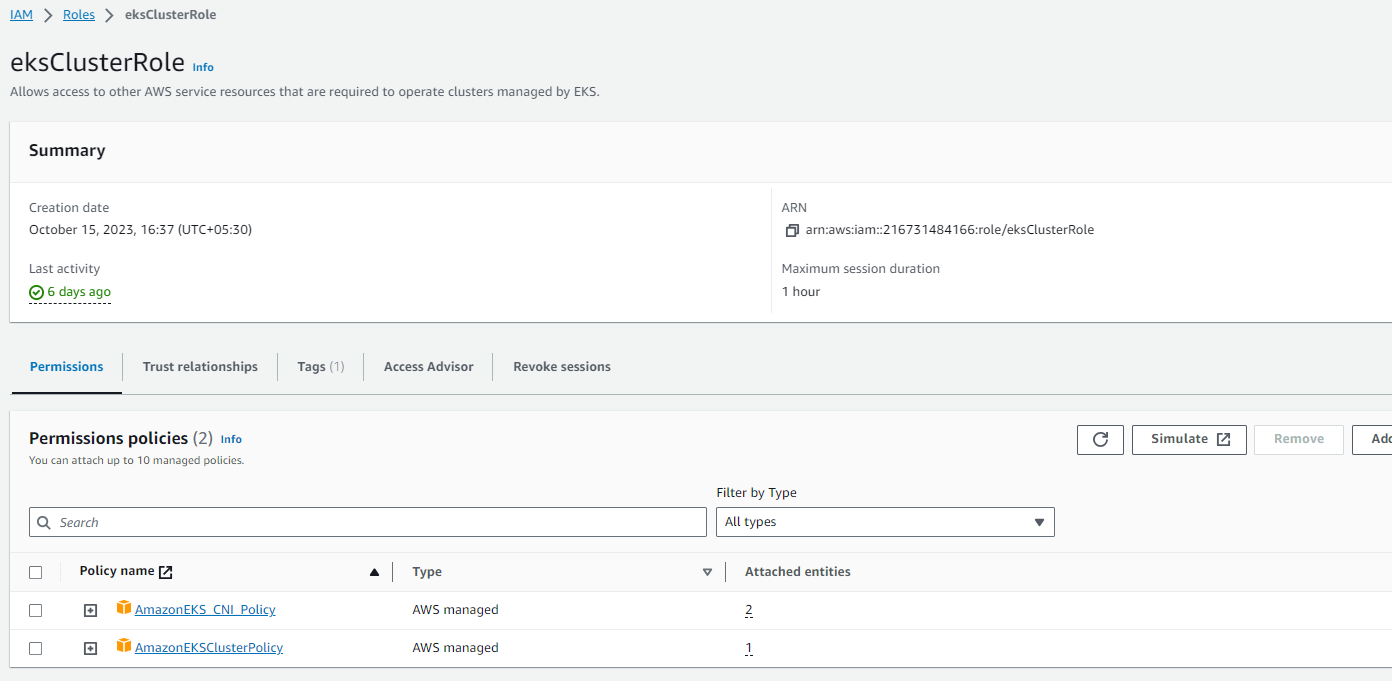
Task: Check the AmazonEKS_CNI_Policy row checkbox
Action: coord(36,610)
